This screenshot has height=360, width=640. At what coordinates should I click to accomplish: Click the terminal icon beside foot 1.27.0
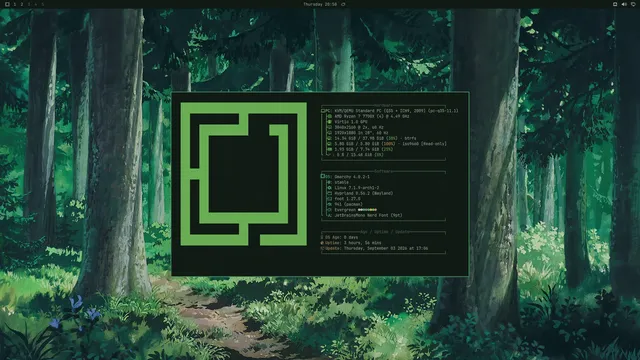click(329, 199)
